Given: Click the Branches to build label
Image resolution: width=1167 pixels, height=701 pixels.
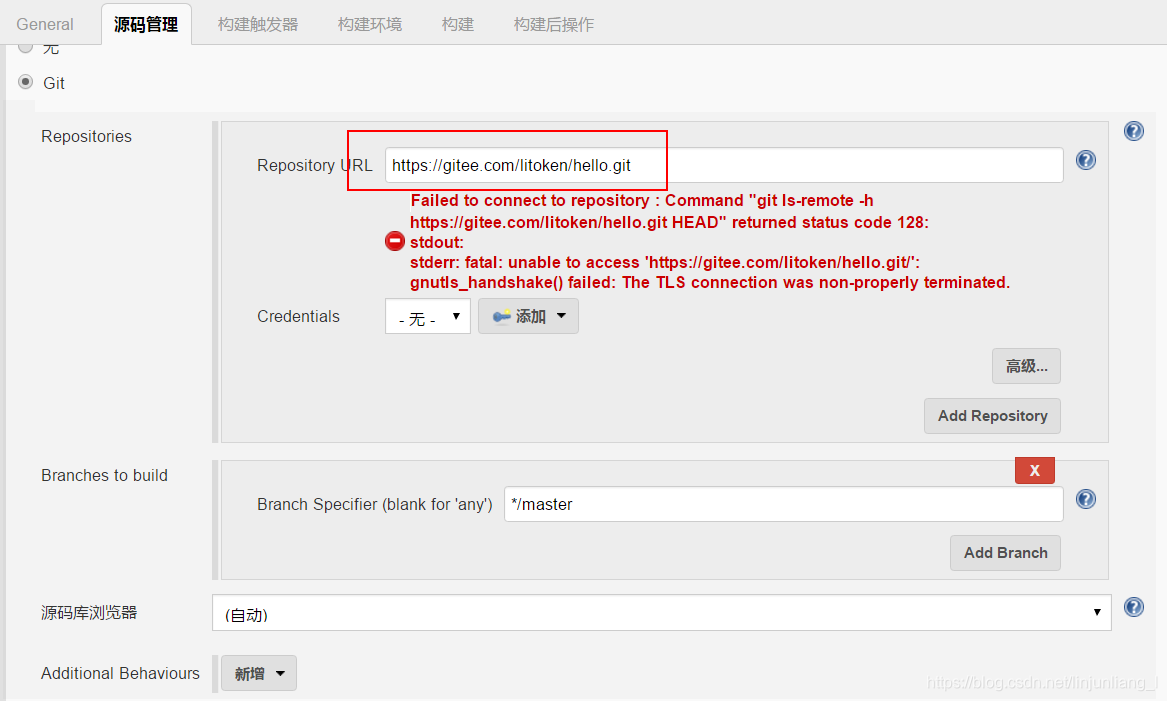Looking at the screenshot, I should coord(104,476).
